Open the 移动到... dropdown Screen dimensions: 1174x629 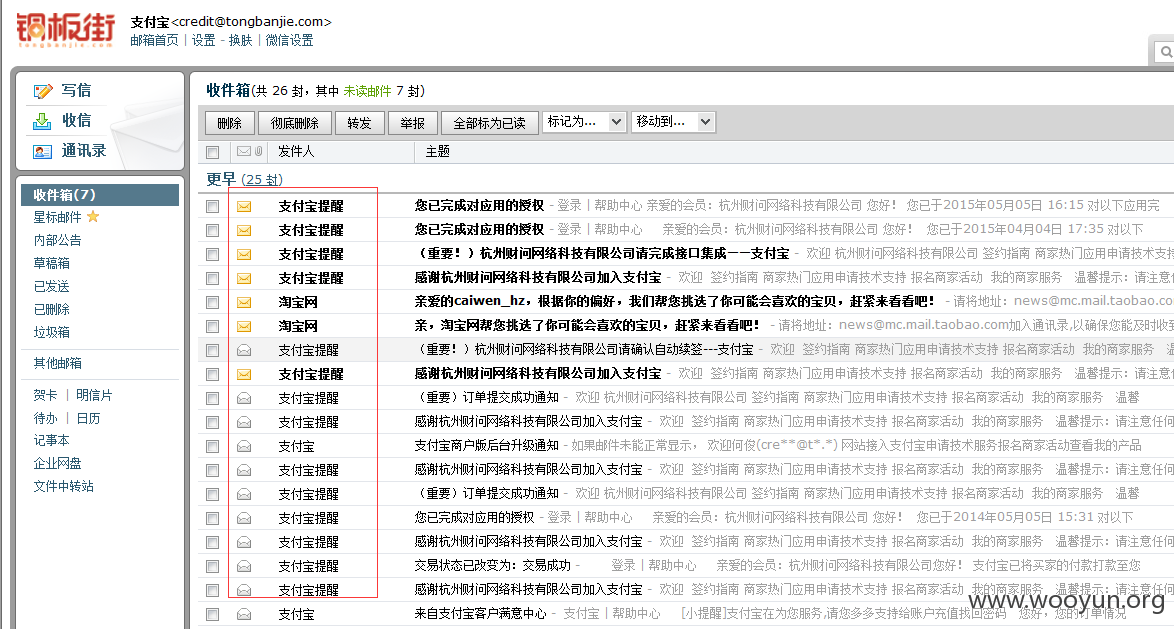674,121
